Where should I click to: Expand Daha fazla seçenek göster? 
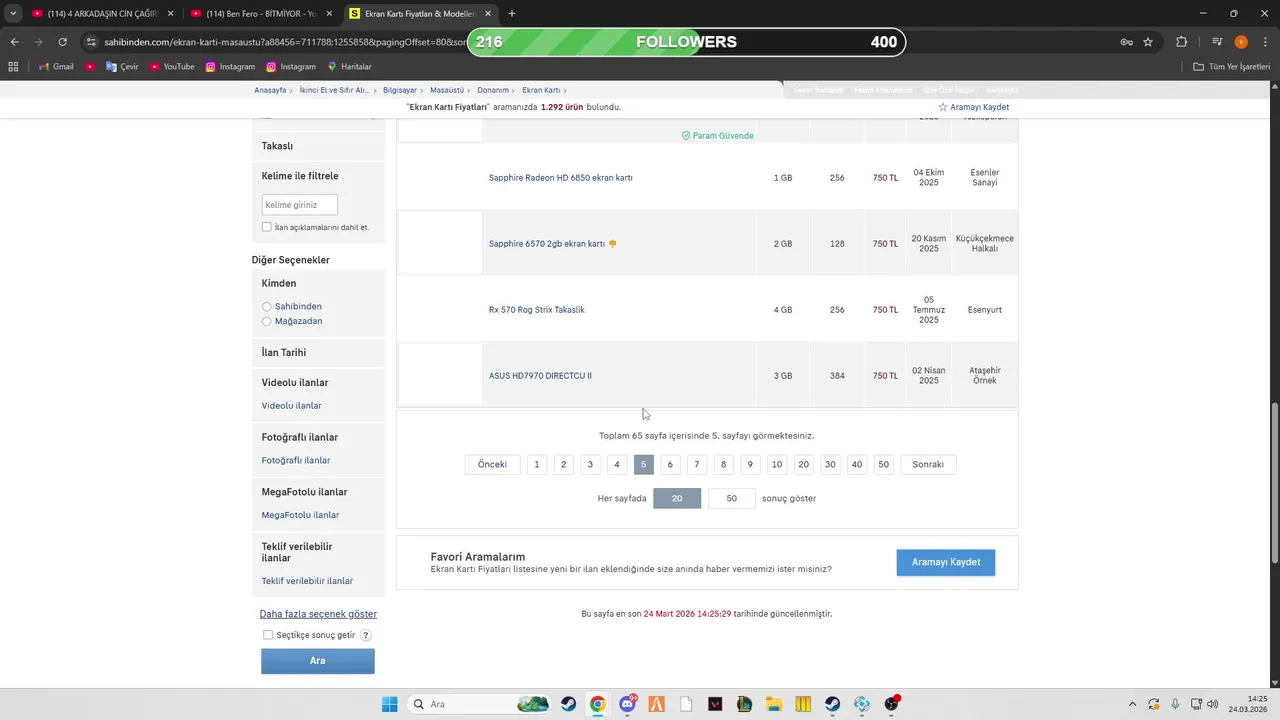[318, 614]
